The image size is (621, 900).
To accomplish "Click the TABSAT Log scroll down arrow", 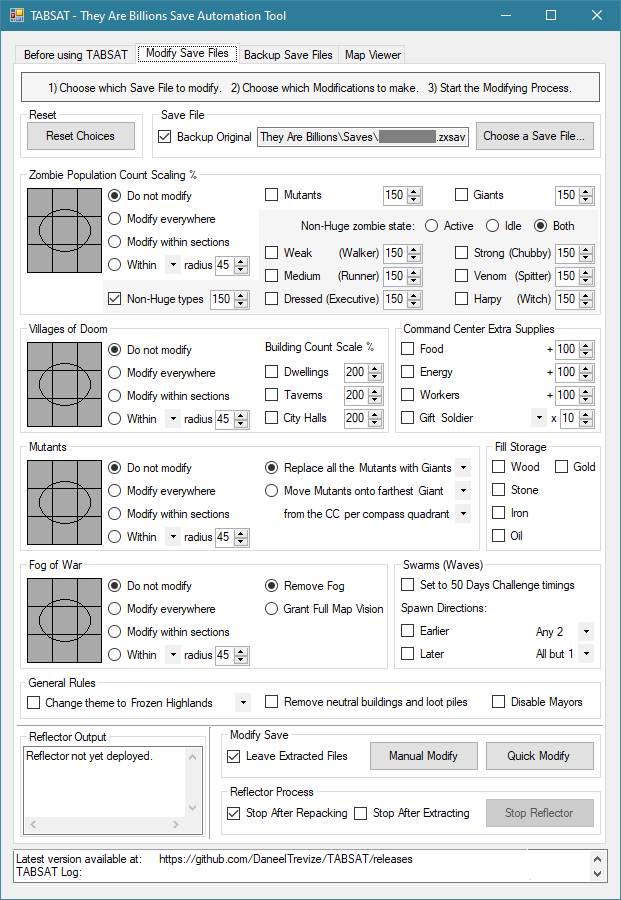I will pos(597,874).
